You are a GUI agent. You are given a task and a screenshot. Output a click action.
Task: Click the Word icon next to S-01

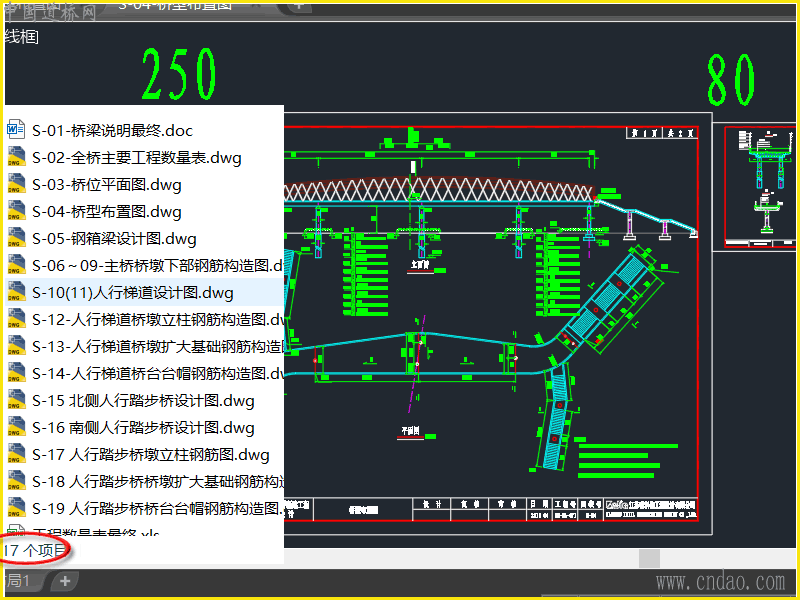point(15,130)
